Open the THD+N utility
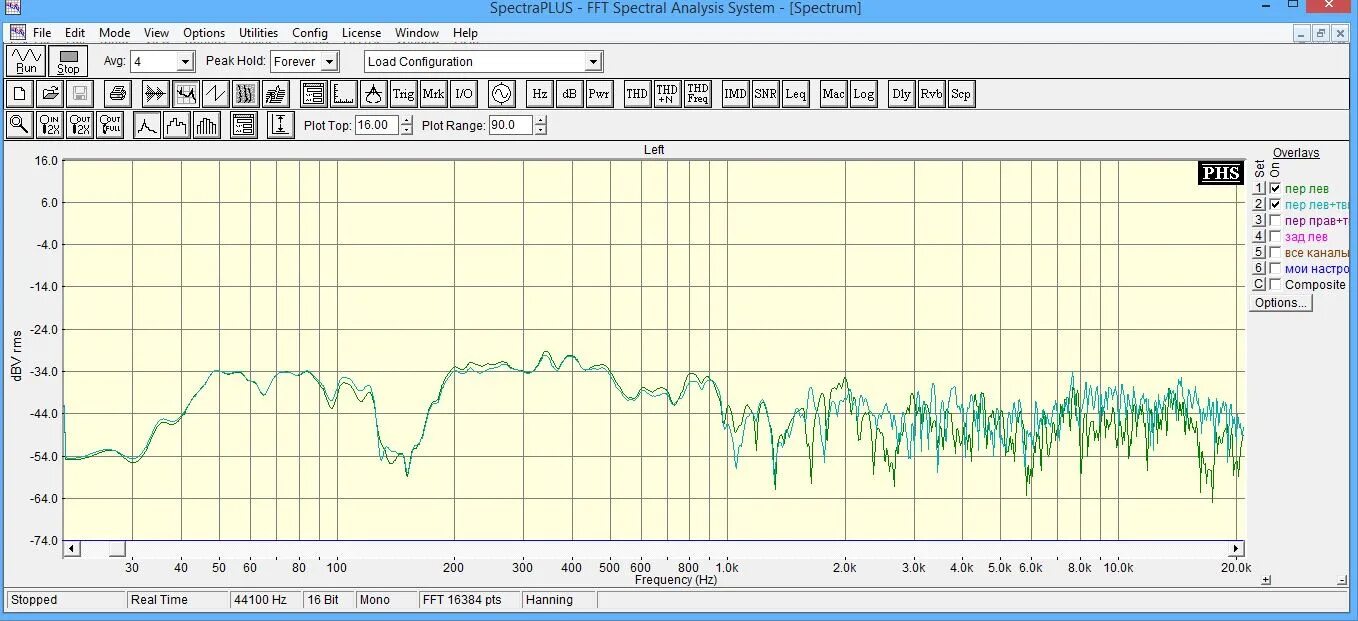Image resolution: width=1358 pixels, height=621 pixels. (x=667, y=94)
